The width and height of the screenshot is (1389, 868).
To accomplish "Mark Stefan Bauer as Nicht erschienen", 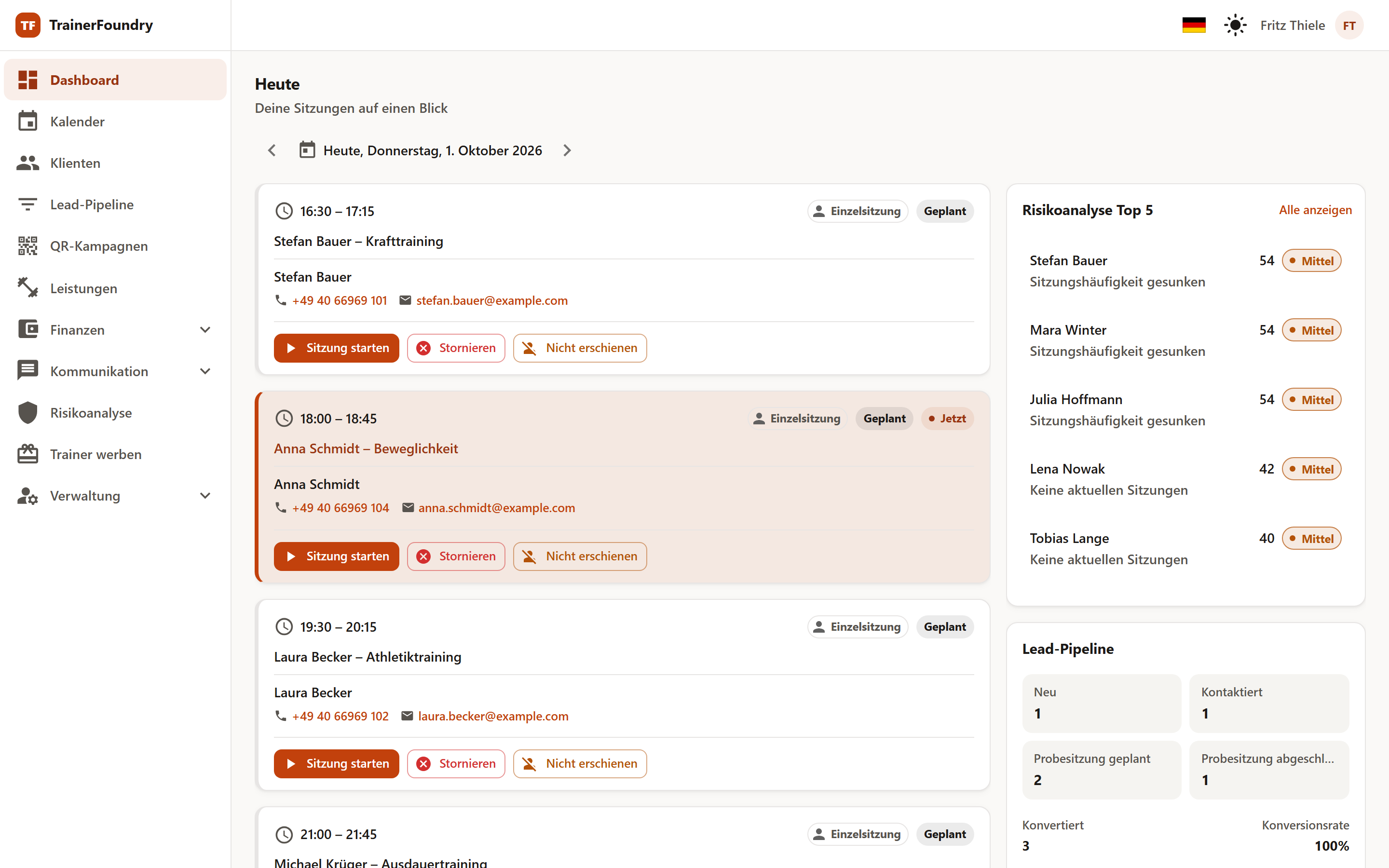I will [580, 348].
